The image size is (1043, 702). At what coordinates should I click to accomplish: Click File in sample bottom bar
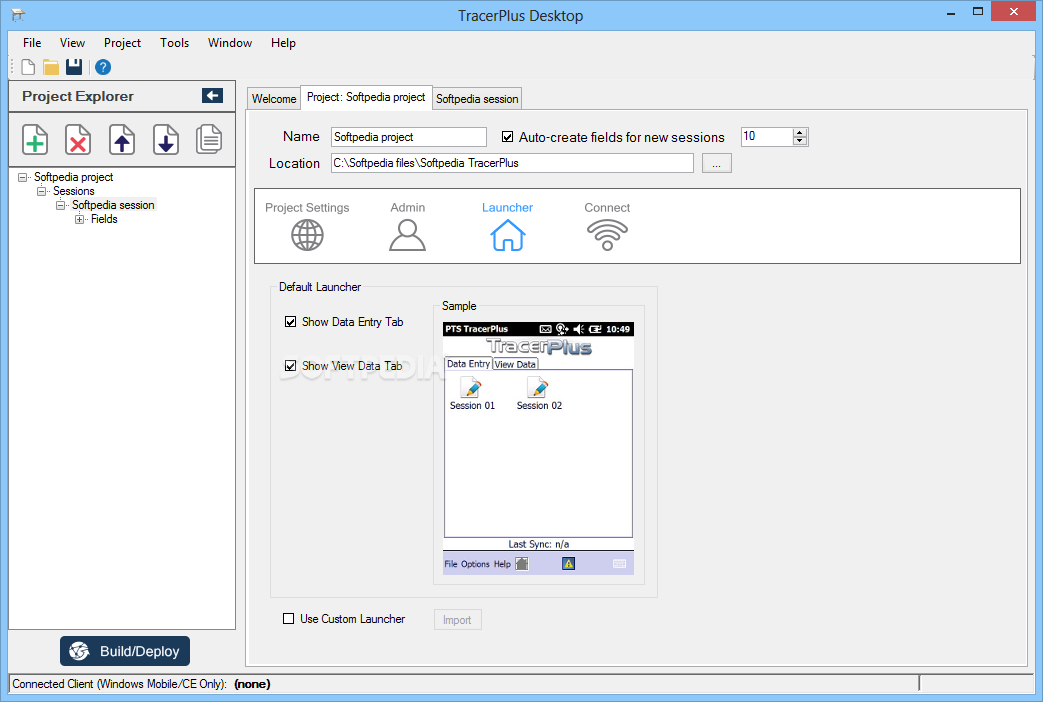coord(451,564)
